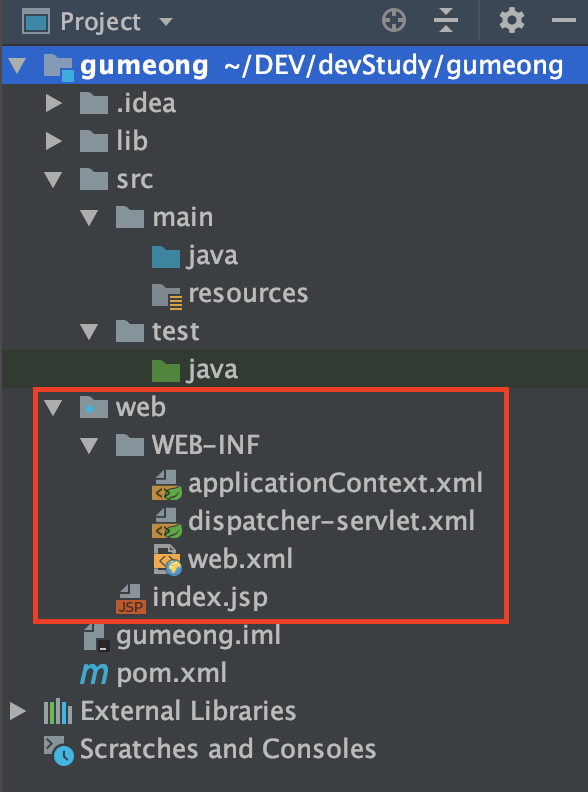Image resolution: width=588 pixels, height=792 pixels.
Task: Open pom.xml file
Action: pos(171,674)
